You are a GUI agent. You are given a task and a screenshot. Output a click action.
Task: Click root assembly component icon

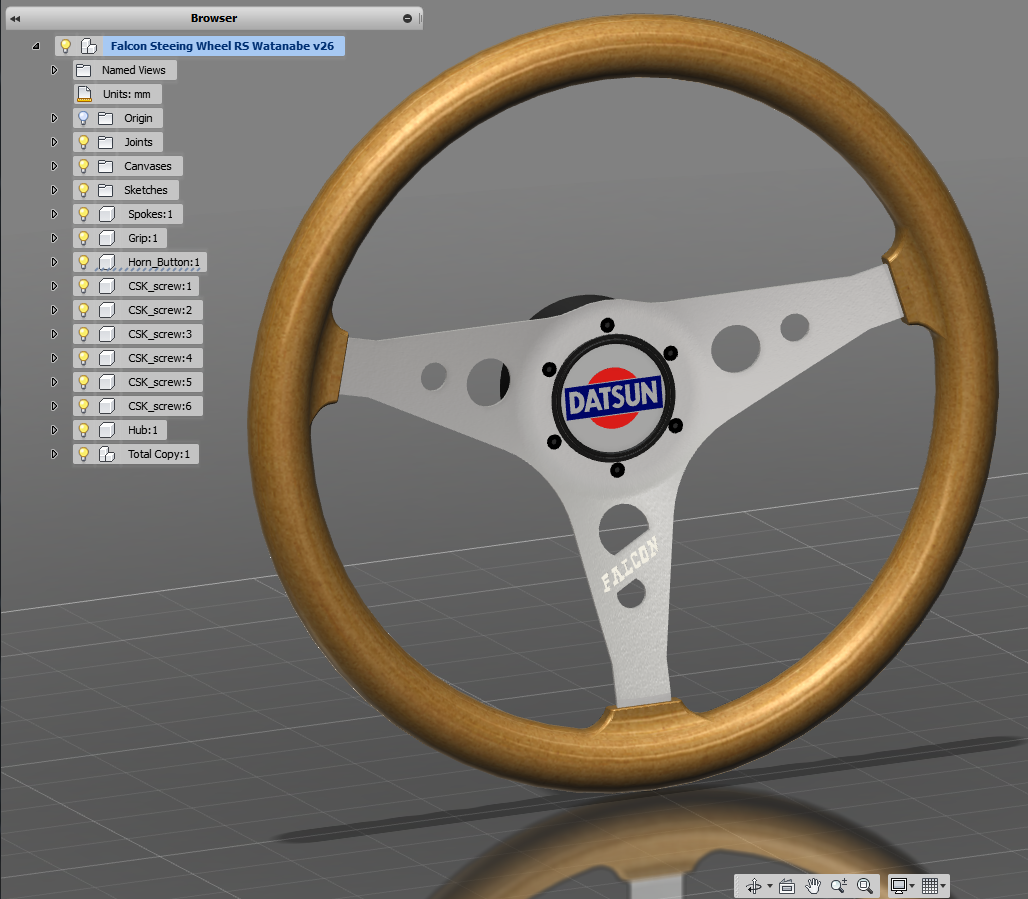89,46
